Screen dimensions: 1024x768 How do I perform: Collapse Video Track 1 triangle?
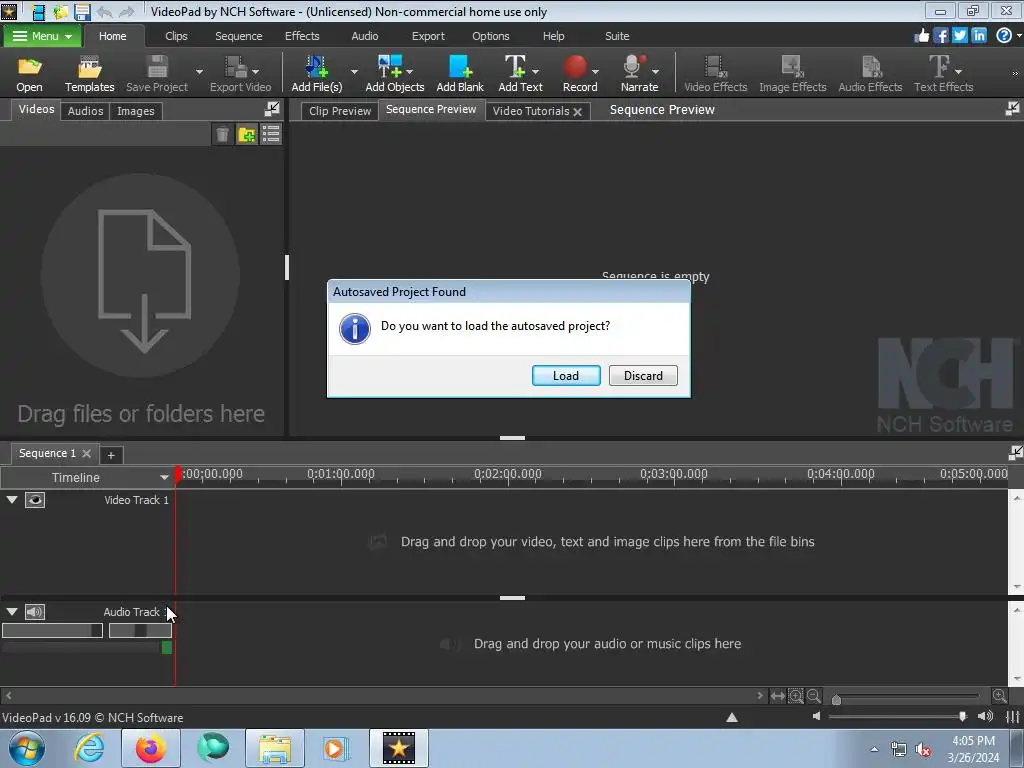point(12,500)
